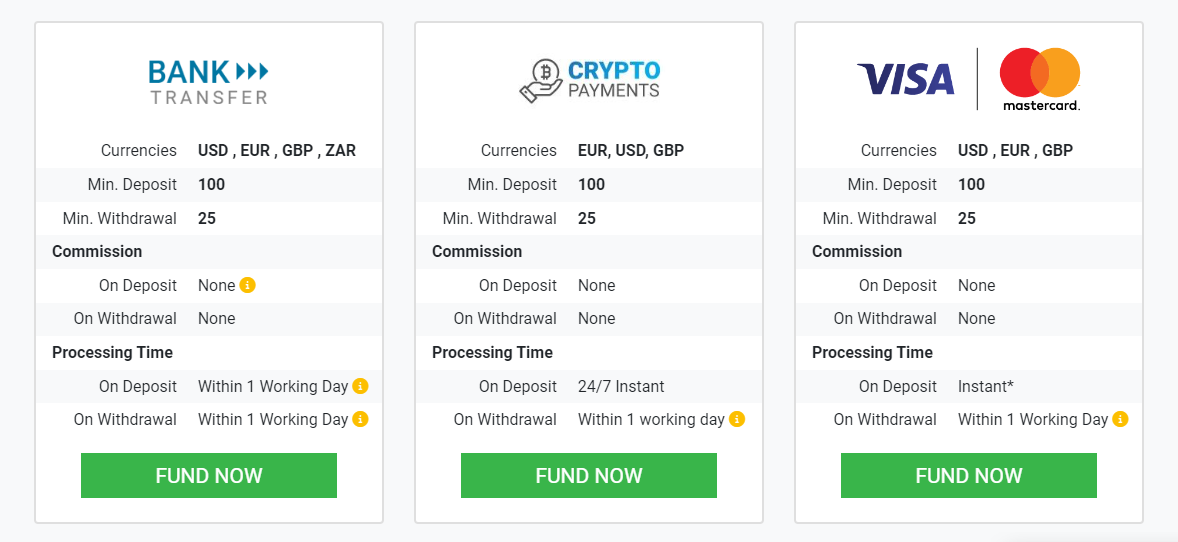Viewport: 1178px width, 542px height.
Task: Click the 'Instant*' card deposit time text
Action: coord(986,386)
